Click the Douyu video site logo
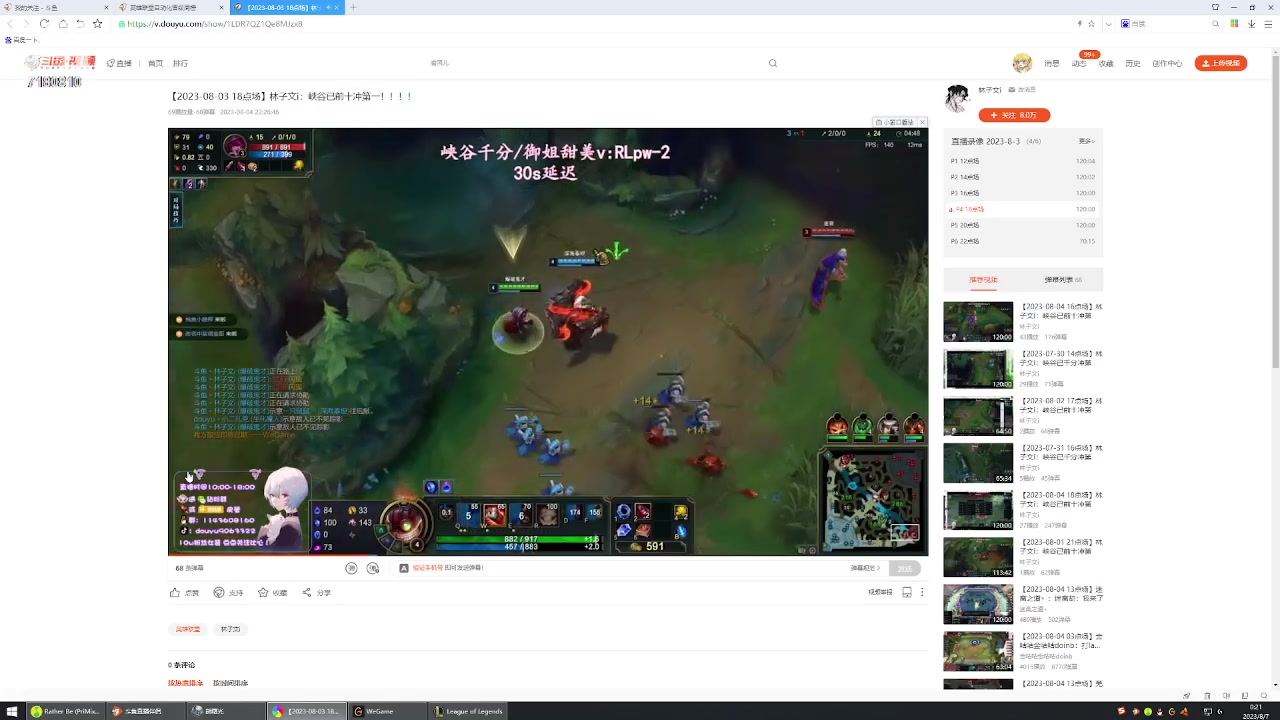 (60, 63)
